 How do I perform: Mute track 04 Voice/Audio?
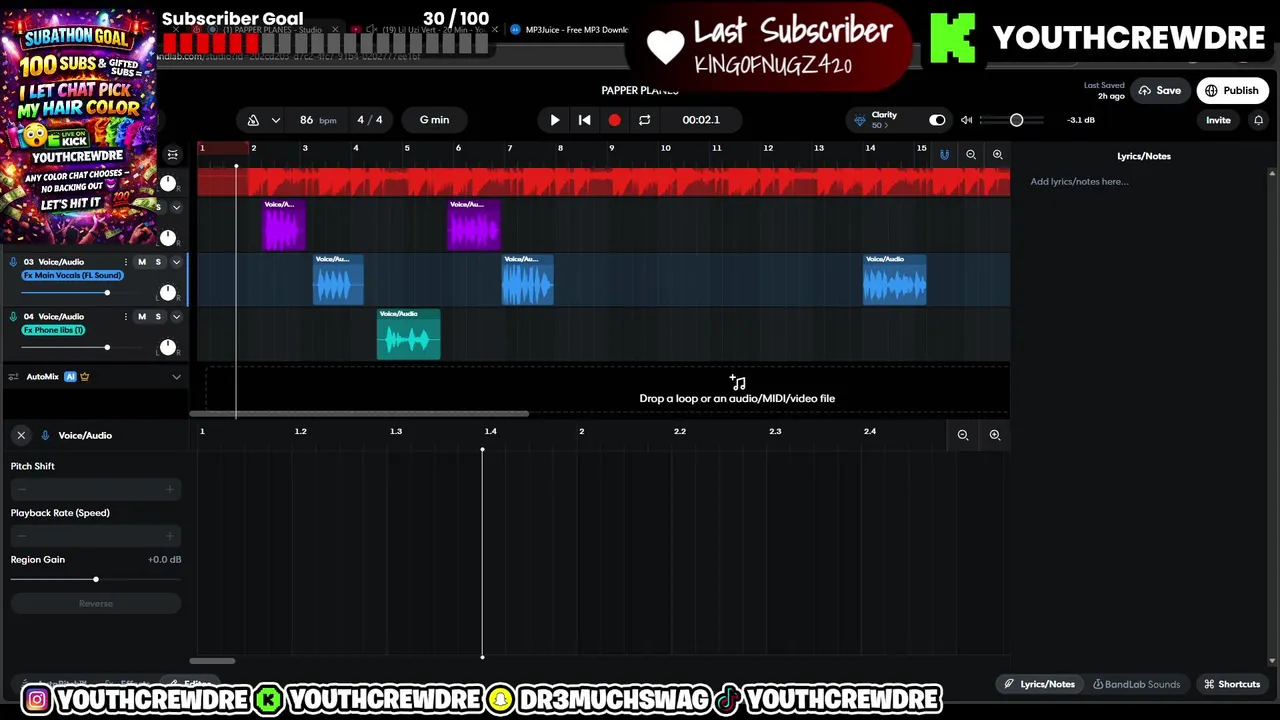142,317
